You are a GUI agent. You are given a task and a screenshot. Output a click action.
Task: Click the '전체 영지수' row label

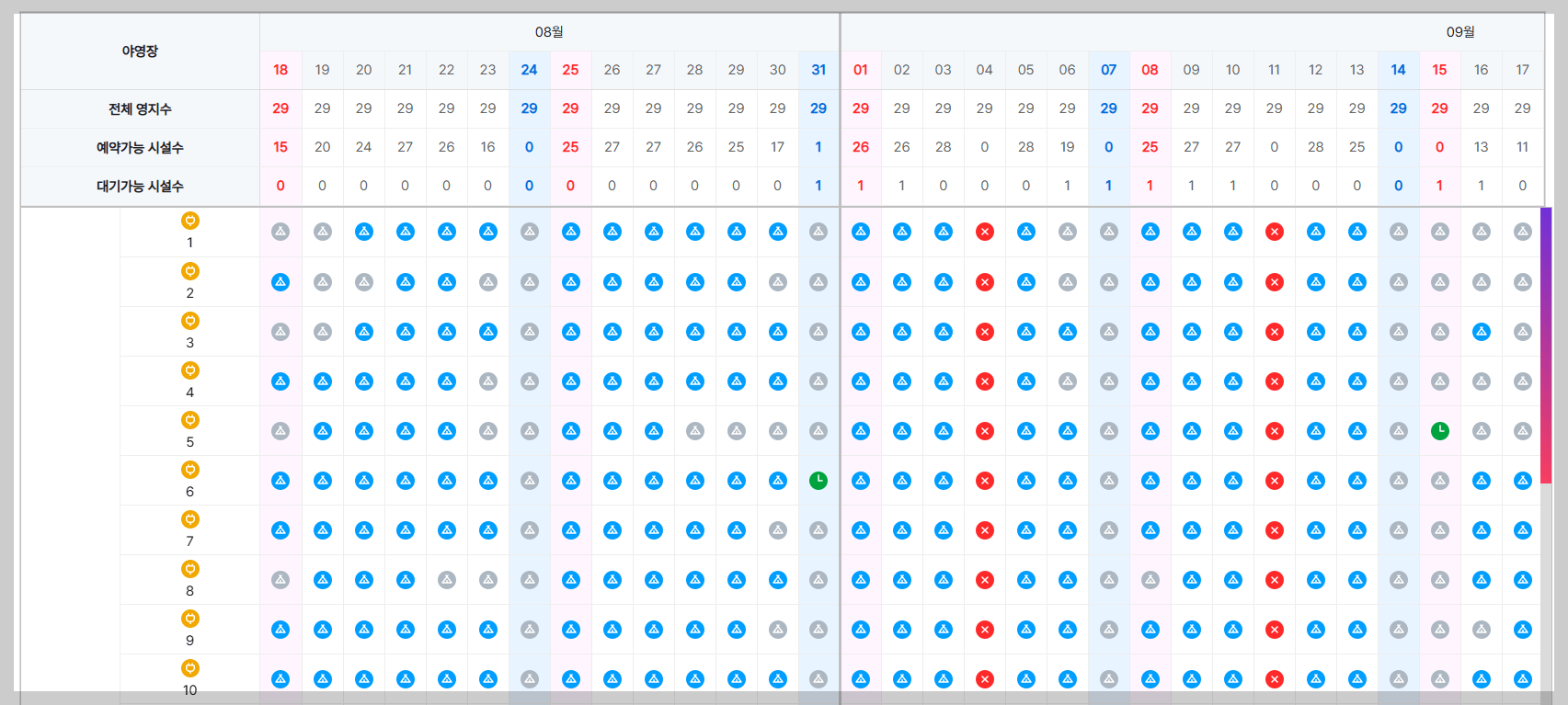[x=140, y=108]
